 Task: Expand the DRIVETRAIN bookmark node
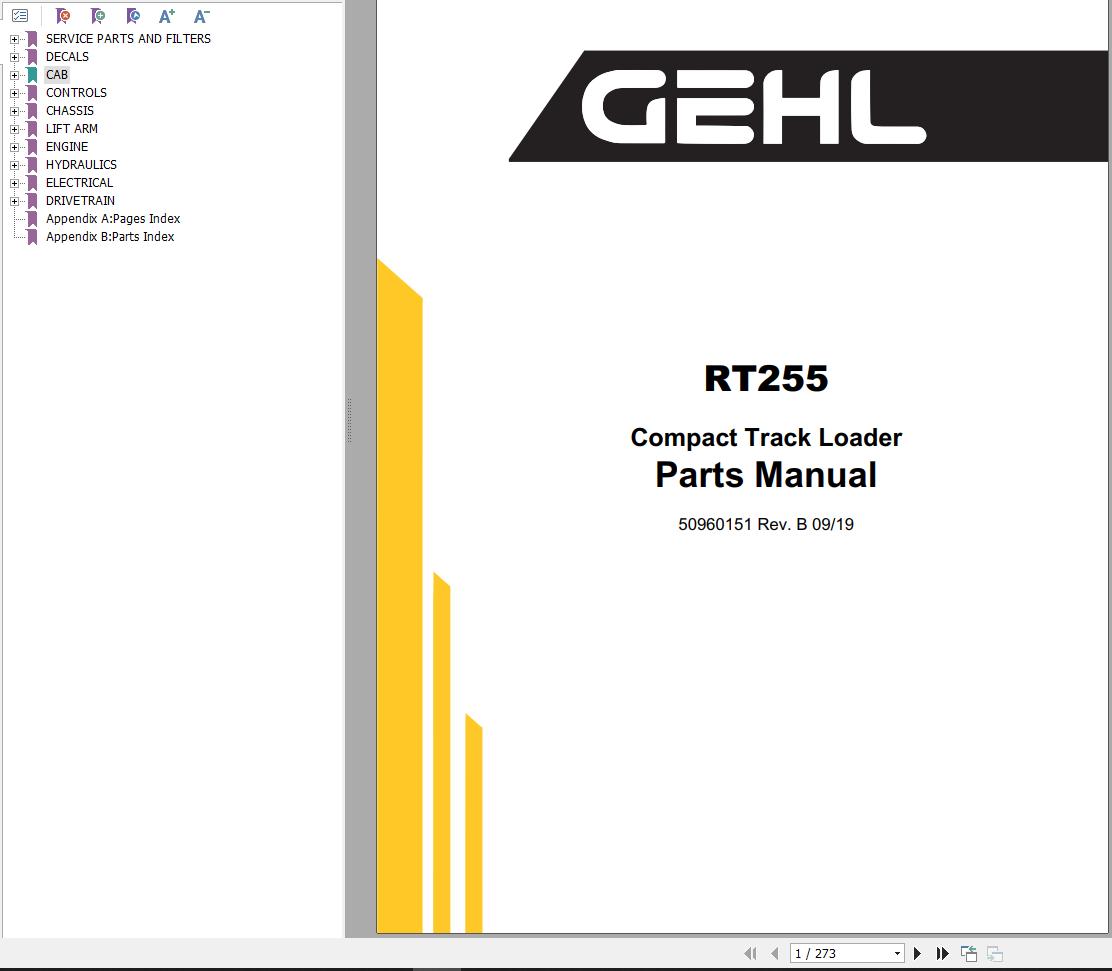point(14,201)
